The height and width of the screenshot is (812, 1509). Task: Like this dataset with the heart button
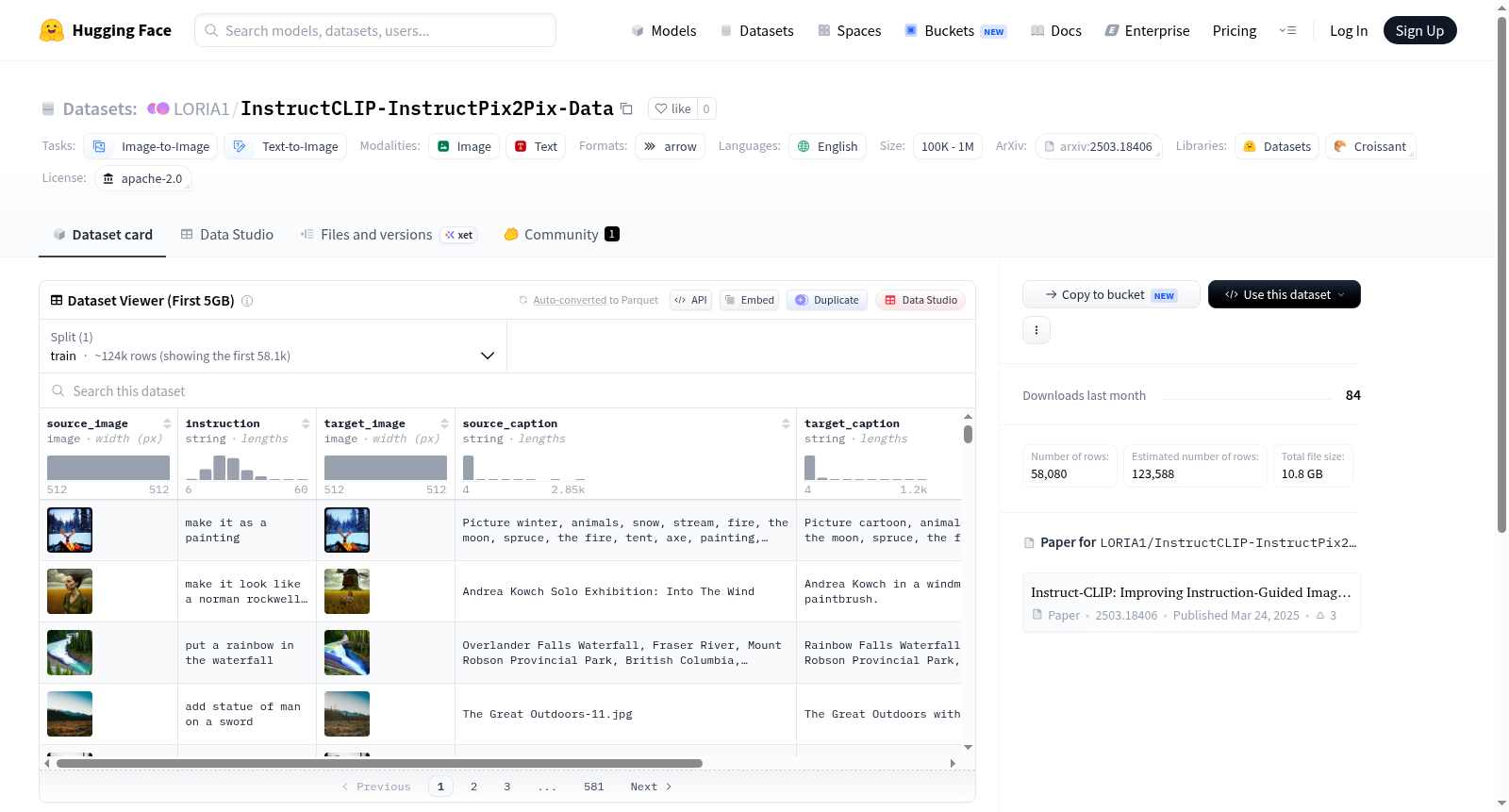point(673,108)
